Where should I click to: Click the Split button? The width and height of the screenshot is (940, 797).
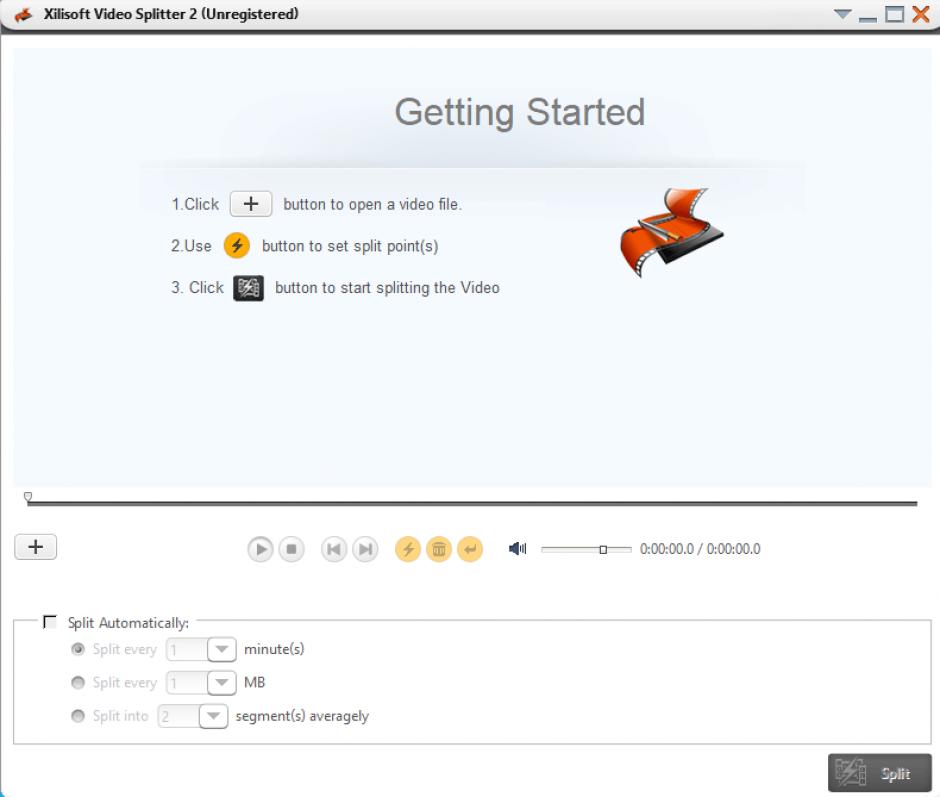coord(879,773)
